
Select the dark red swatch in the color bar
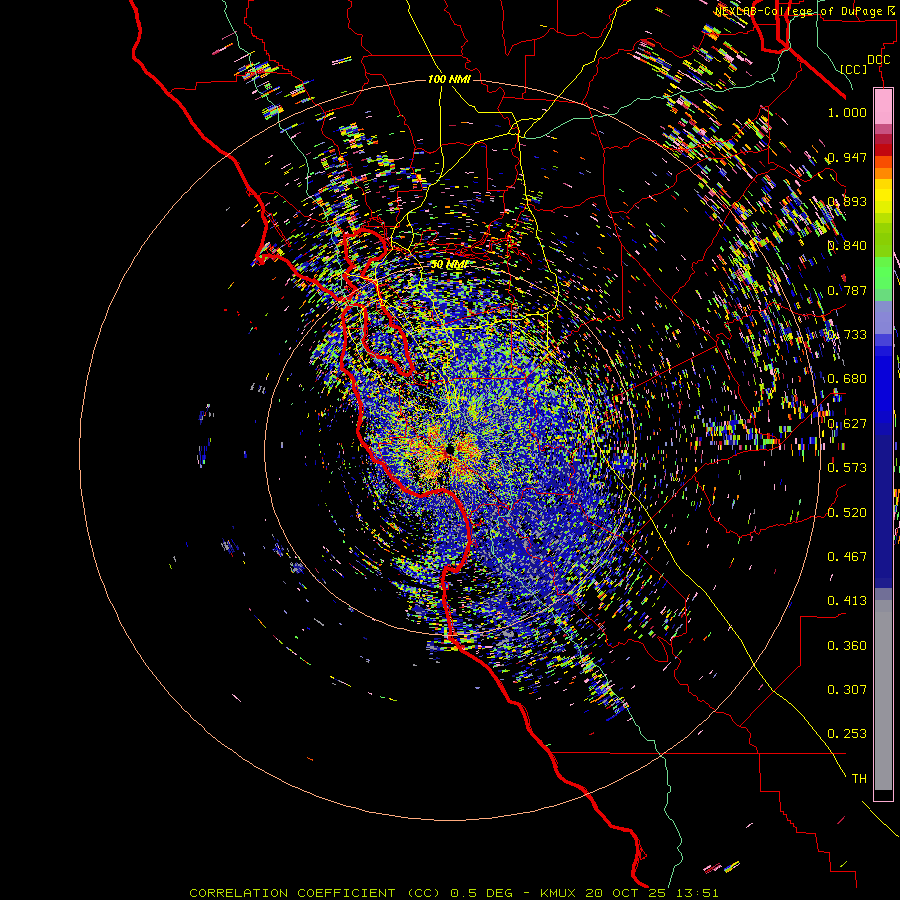click(x=883, y=149)
